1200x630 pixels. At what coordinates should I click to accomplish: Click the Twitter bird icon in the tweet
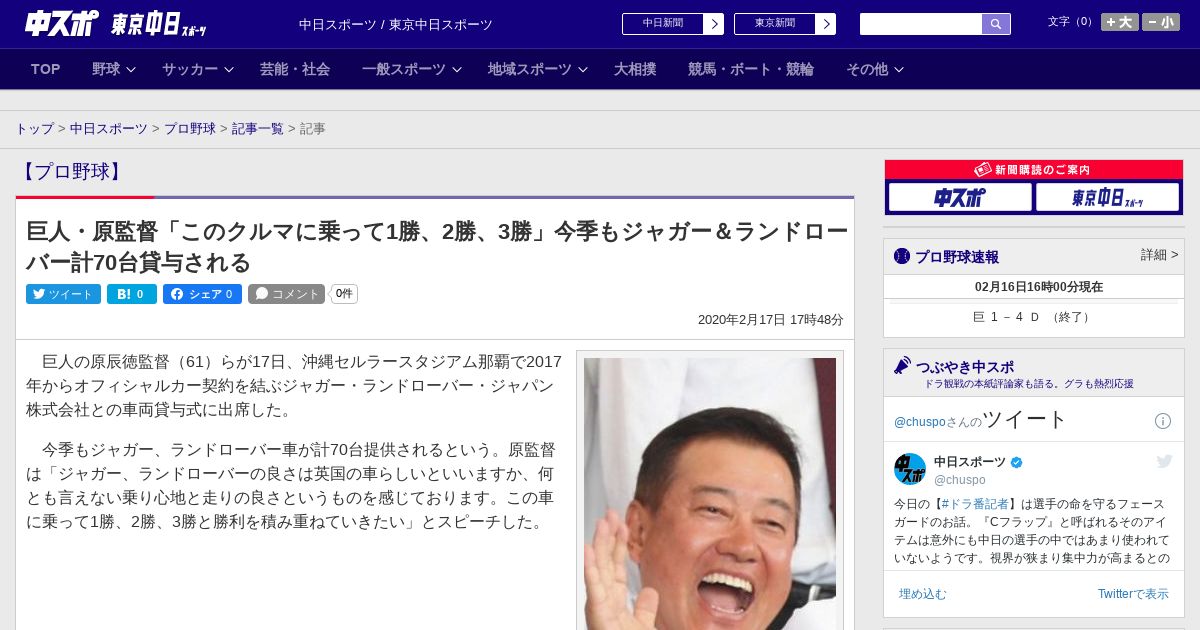pyautogui.click(x=1164, y=461)
